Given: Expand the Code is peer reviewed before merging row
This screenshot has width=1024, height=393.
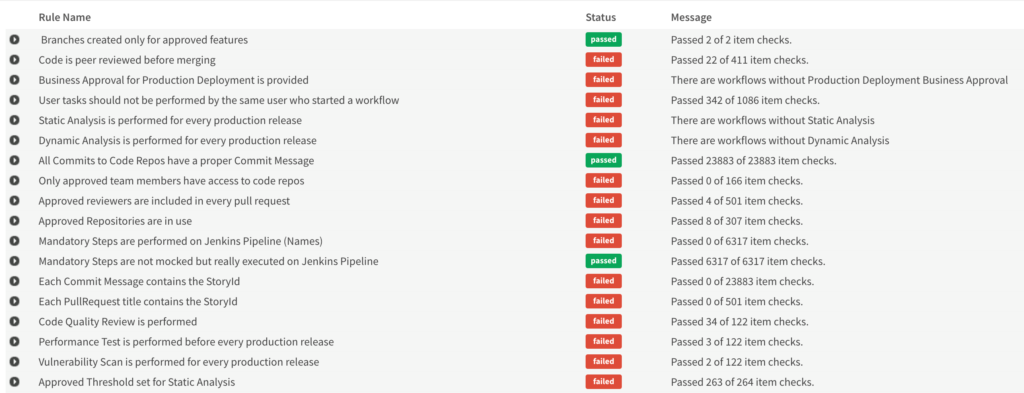Looking at the screenshot, I should coord(14,60).
